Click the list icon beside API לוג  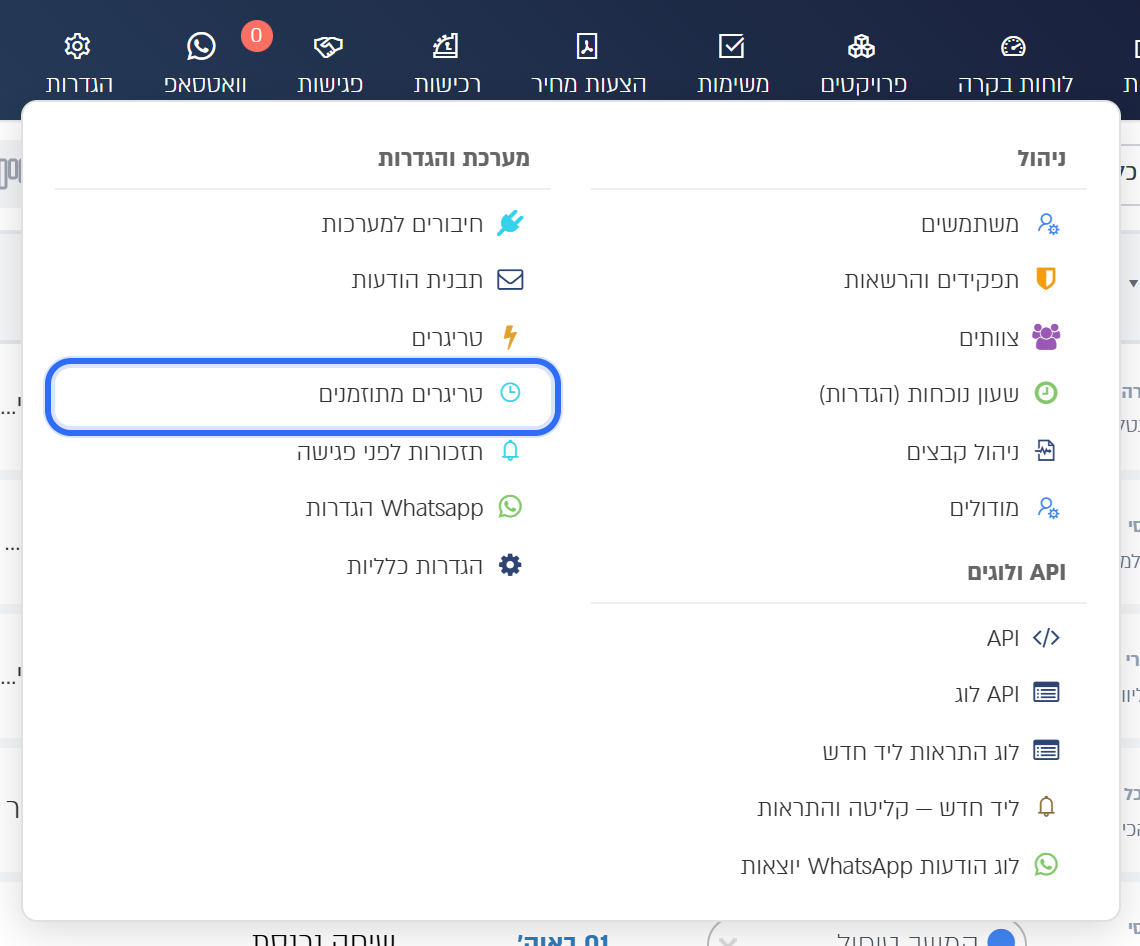(x=1046, y=693)
